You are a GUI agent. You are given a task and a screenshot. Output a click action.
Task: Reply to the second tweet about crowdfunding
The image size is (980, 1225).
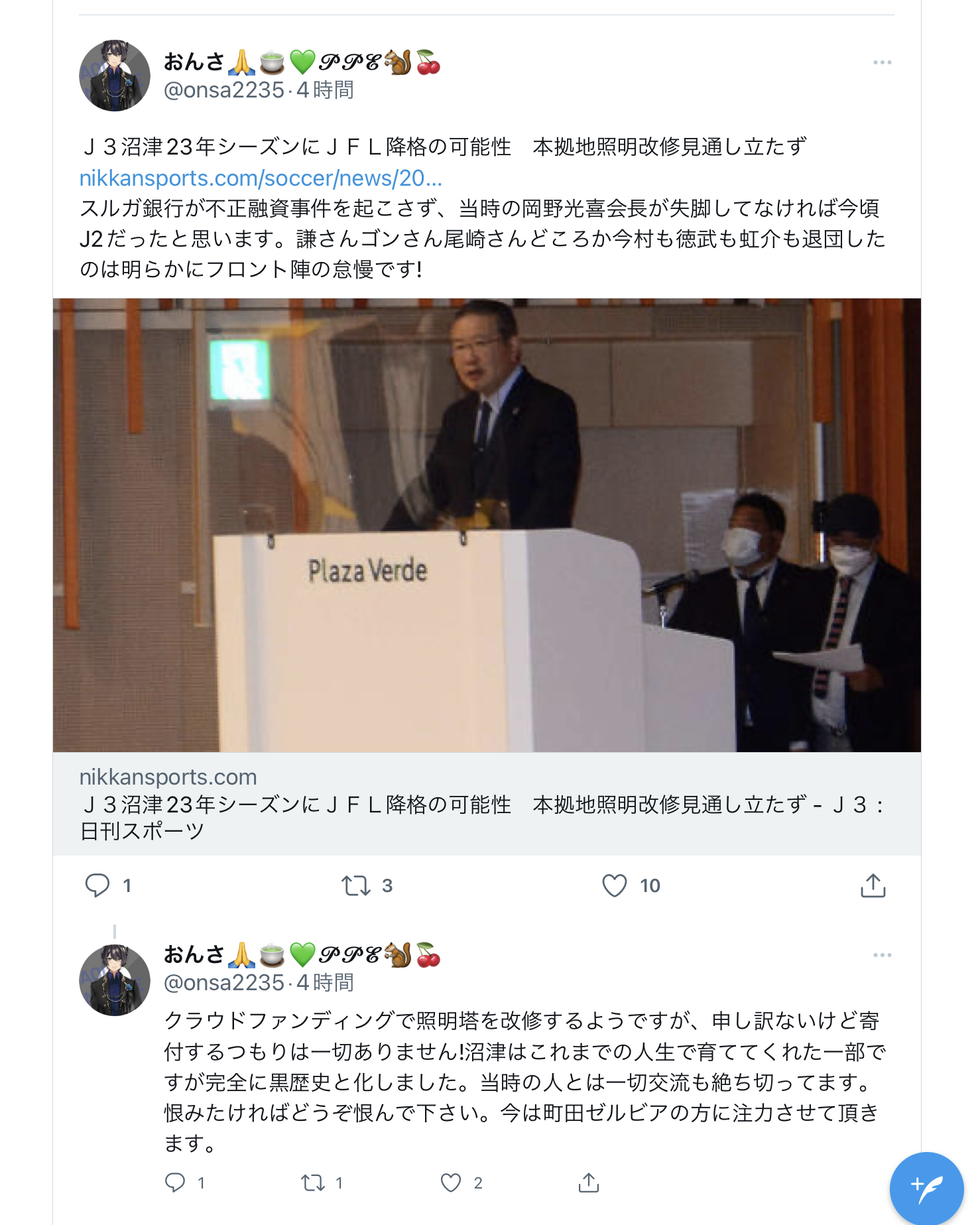pos(175,1183)
